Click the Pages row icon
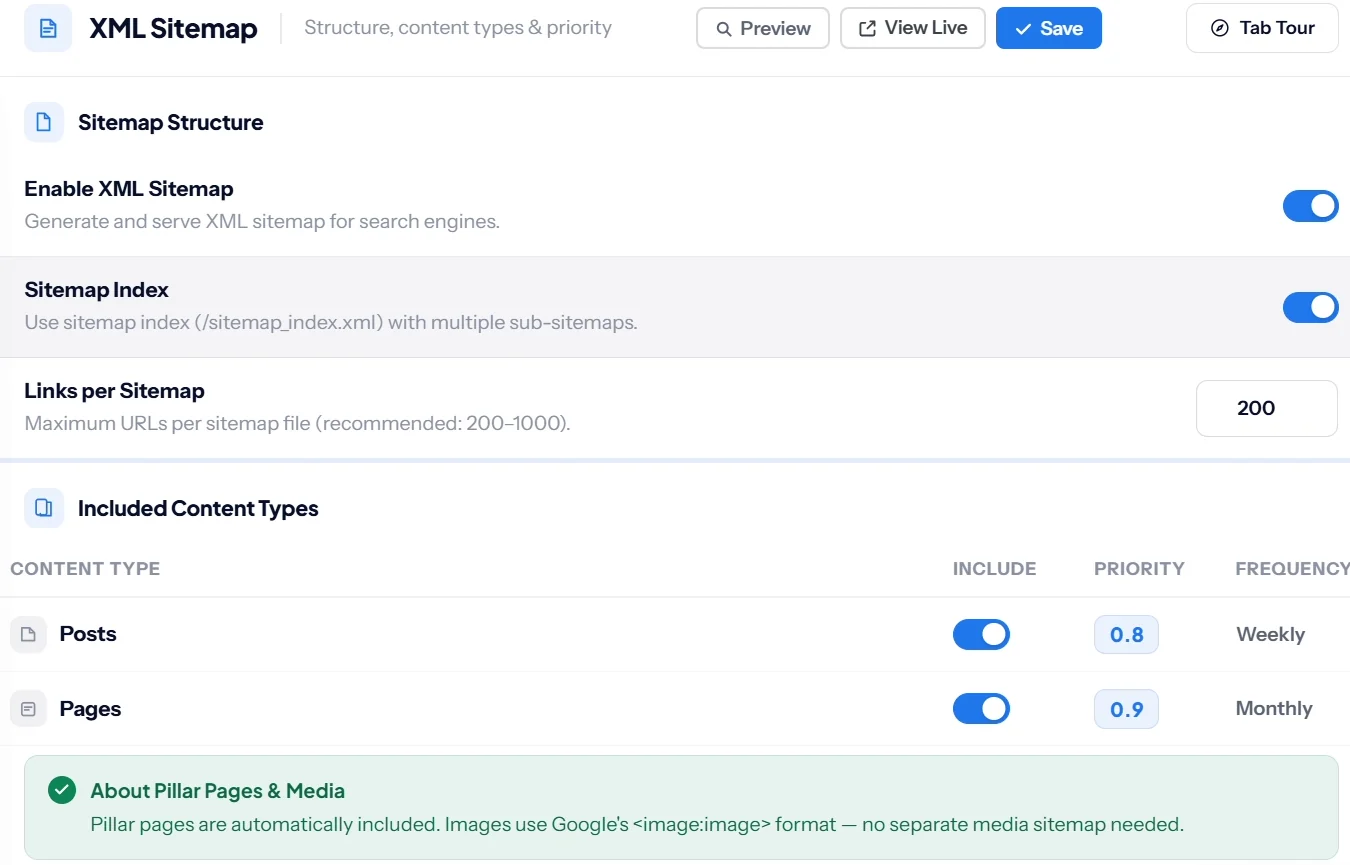This screenshot has width=1350, height=865. click(28, 709)
